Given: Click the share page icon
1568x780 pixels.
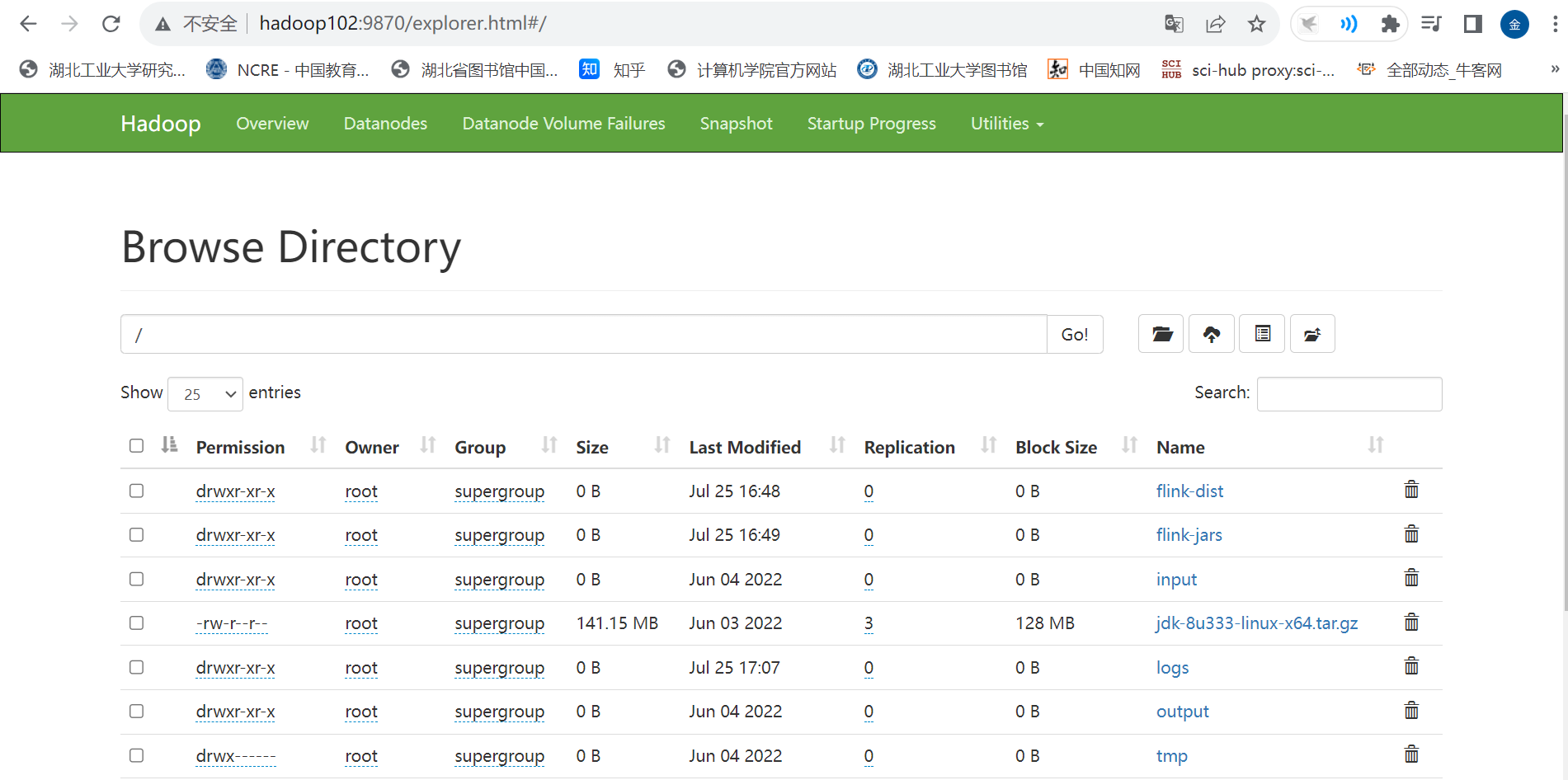Looking at the screenshot, I should point(1215,24).
